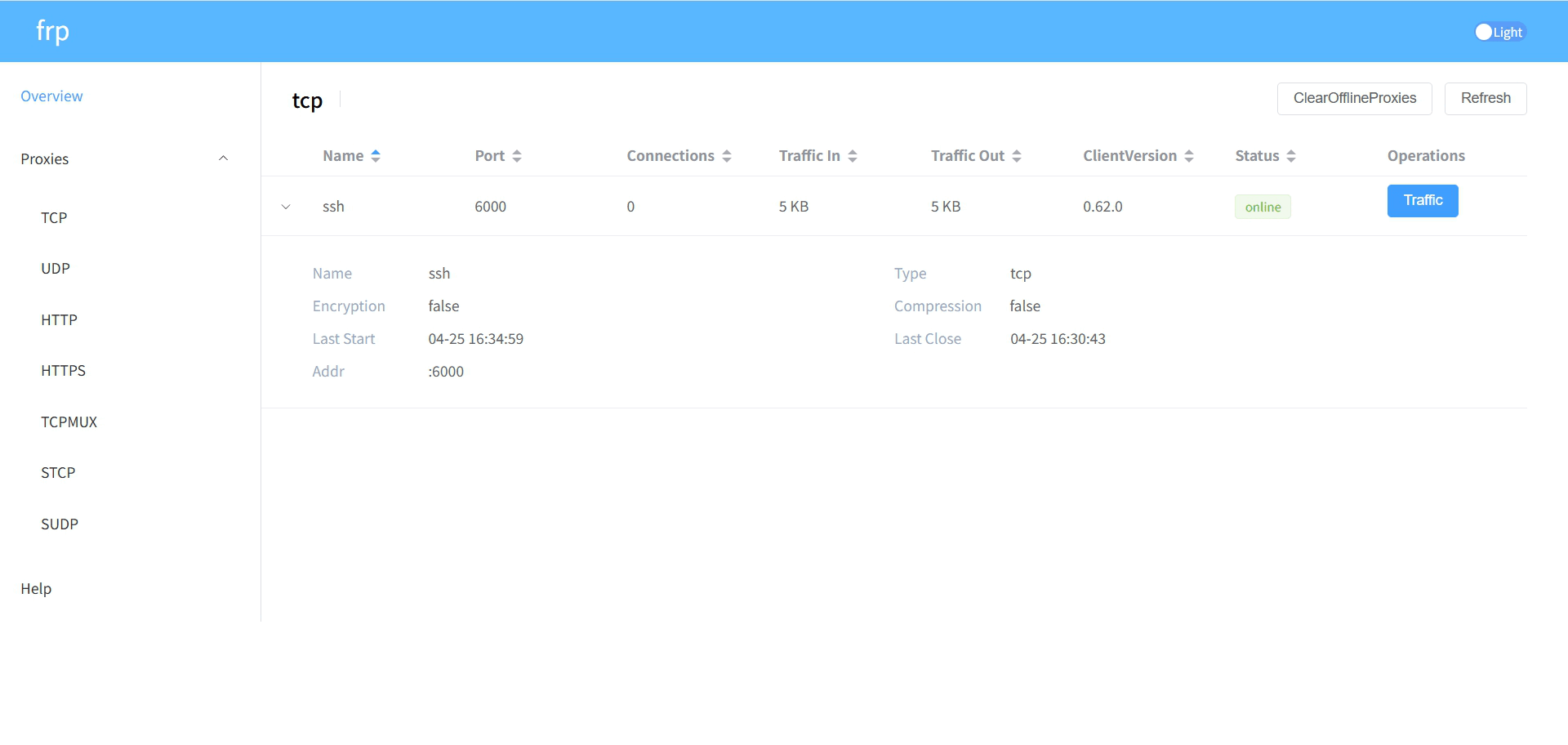Sort by Traffic Out arrows
Screen dimensions: 1568x745
tap(1017, 156)
